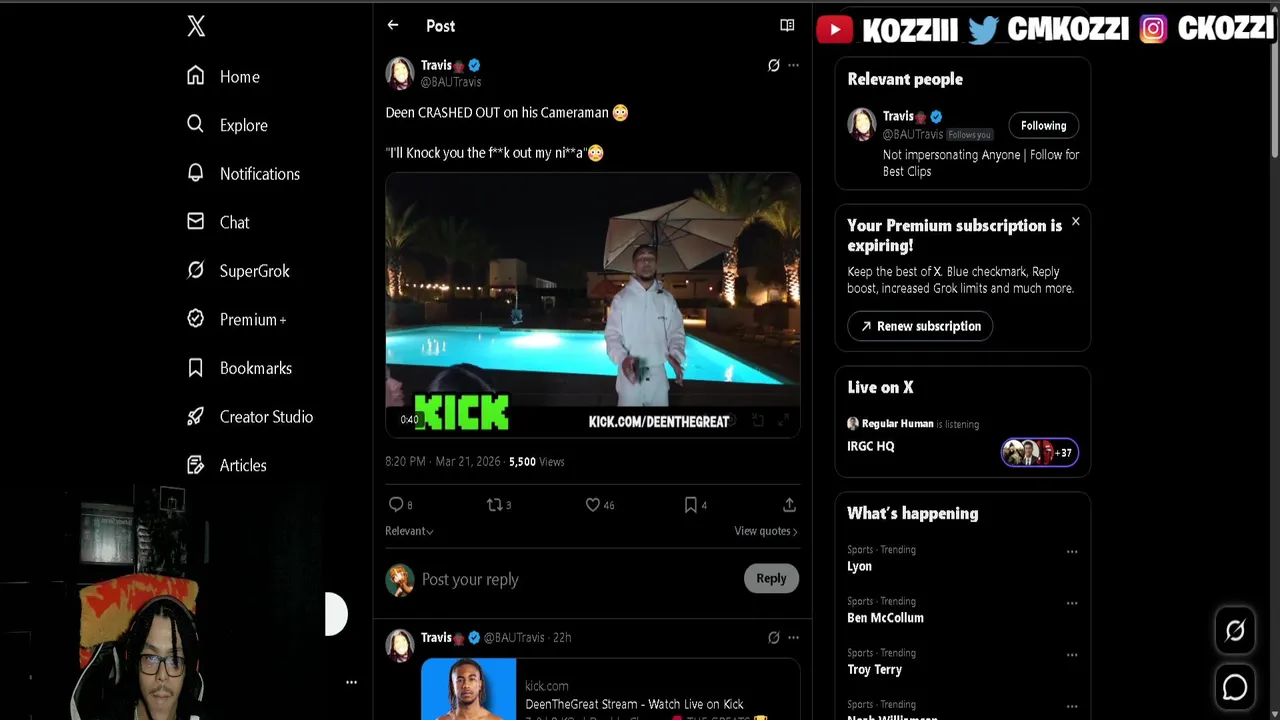Toggle the Following button for Travis
The width and height of the screenshot is (1280, 720).
pos(1043,125)
